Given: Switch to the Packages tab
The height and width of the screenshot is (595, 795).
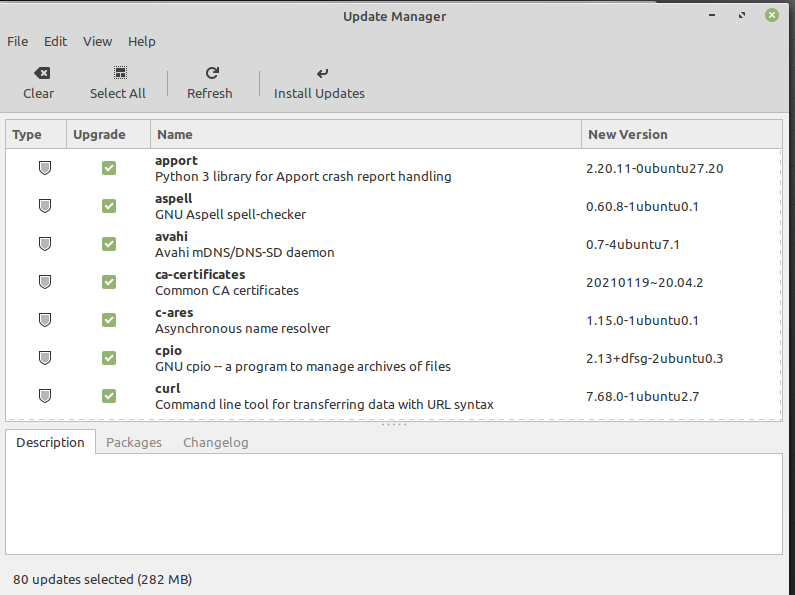Looking at the screenshot, I should [134, 442].
